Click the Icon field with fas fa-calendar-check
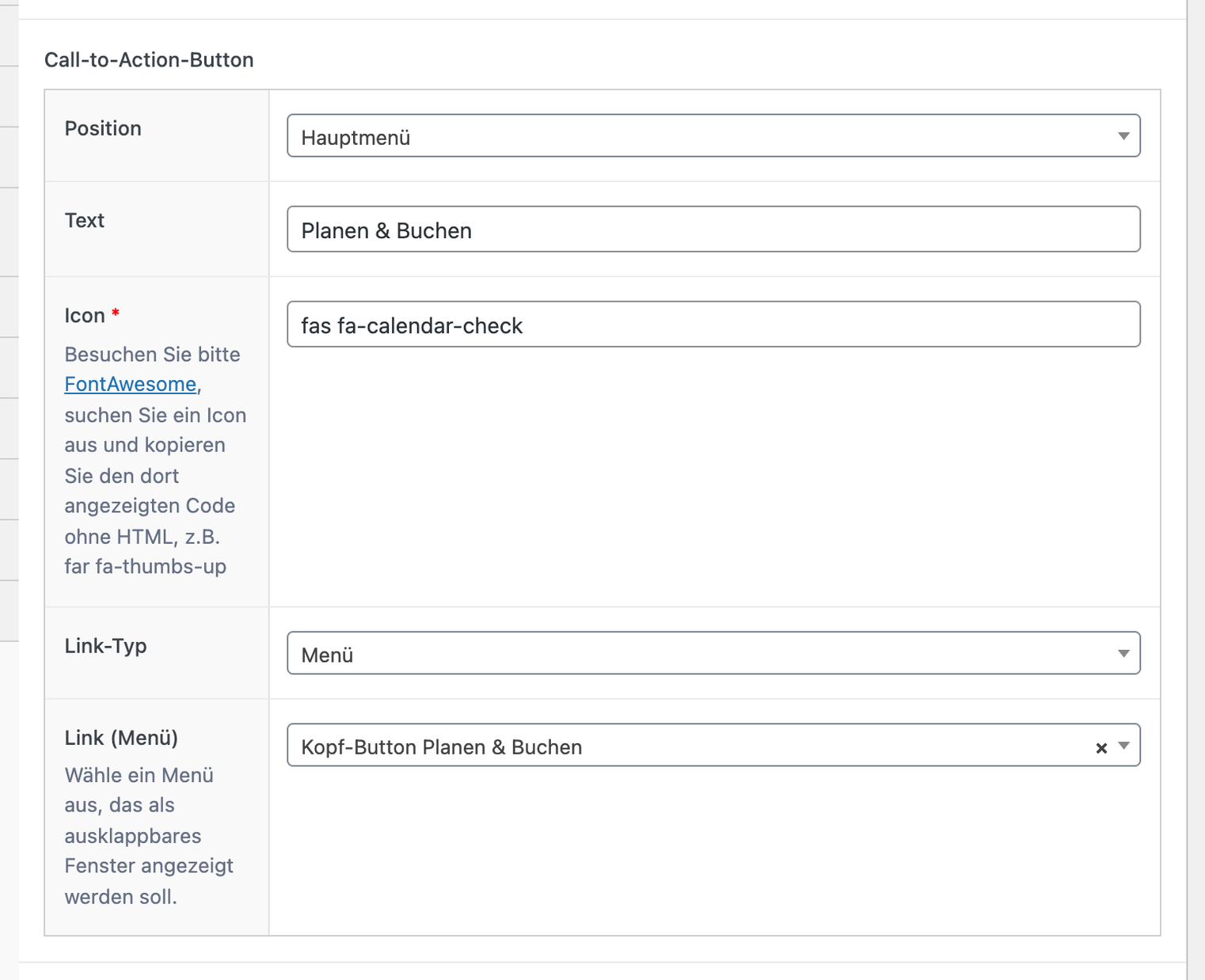Viewport: 1205px width, 980px height. click(713, 325)
